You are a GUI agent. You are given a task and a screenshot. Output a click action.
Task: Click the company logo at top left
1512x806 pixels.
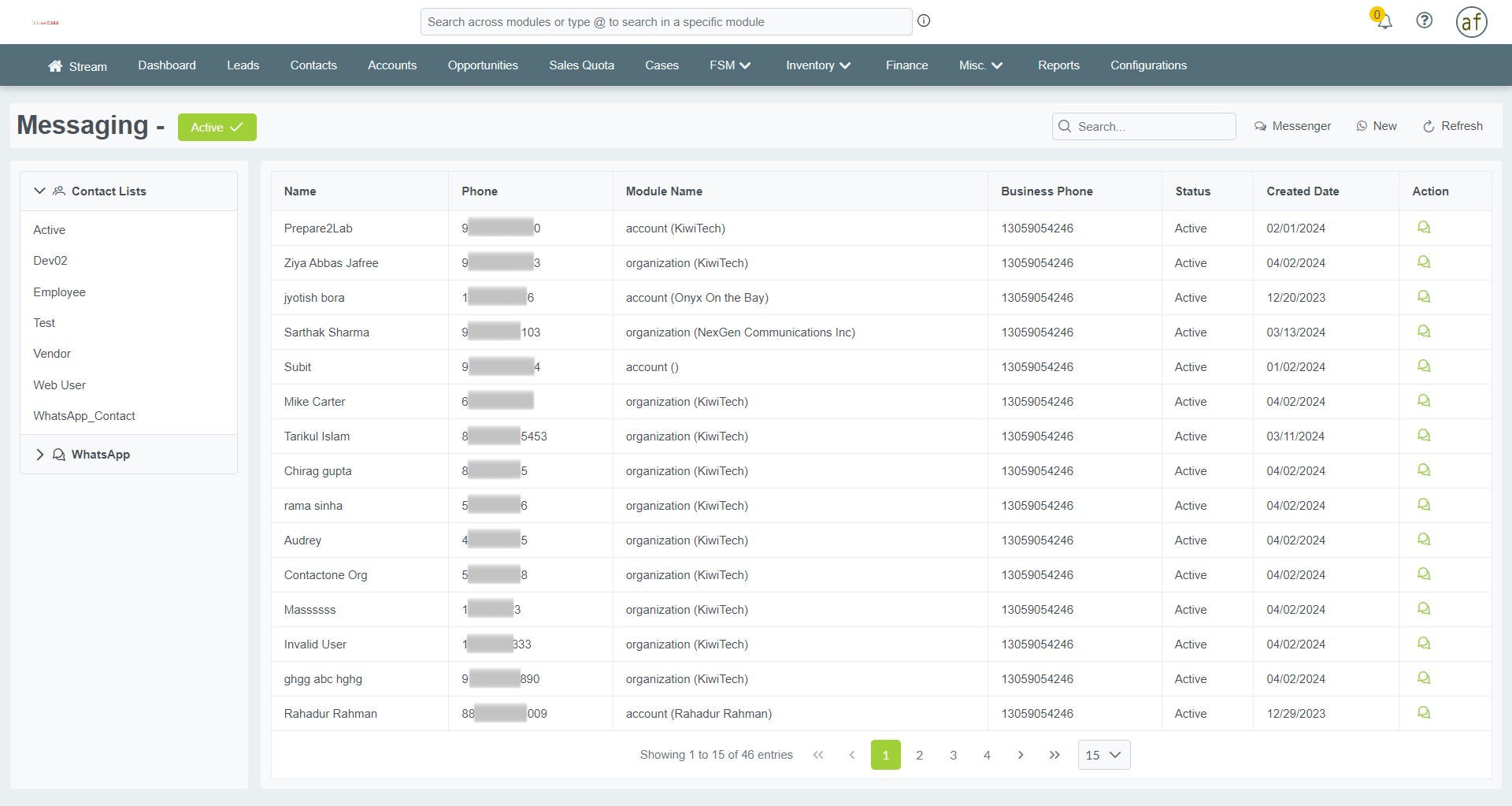[46, 23]
